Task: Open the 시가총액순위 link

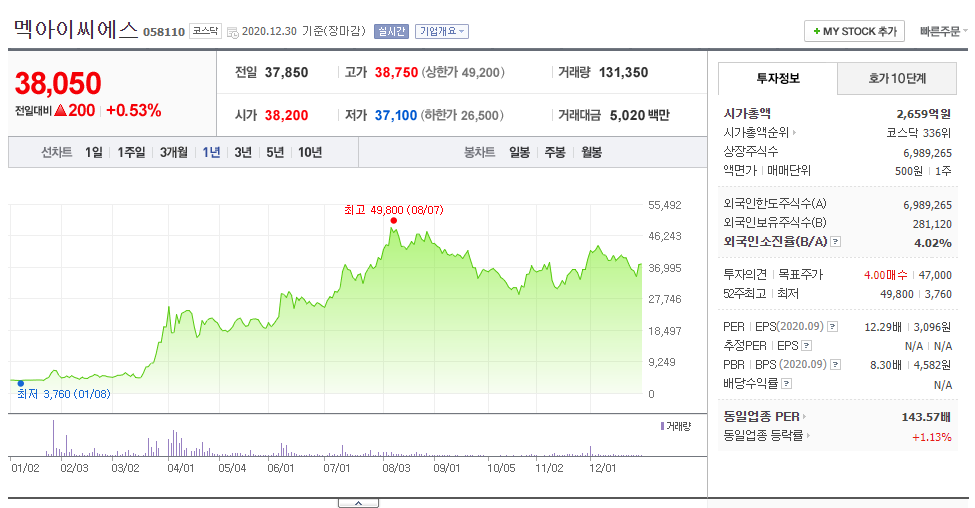Action: click(759, 132)
